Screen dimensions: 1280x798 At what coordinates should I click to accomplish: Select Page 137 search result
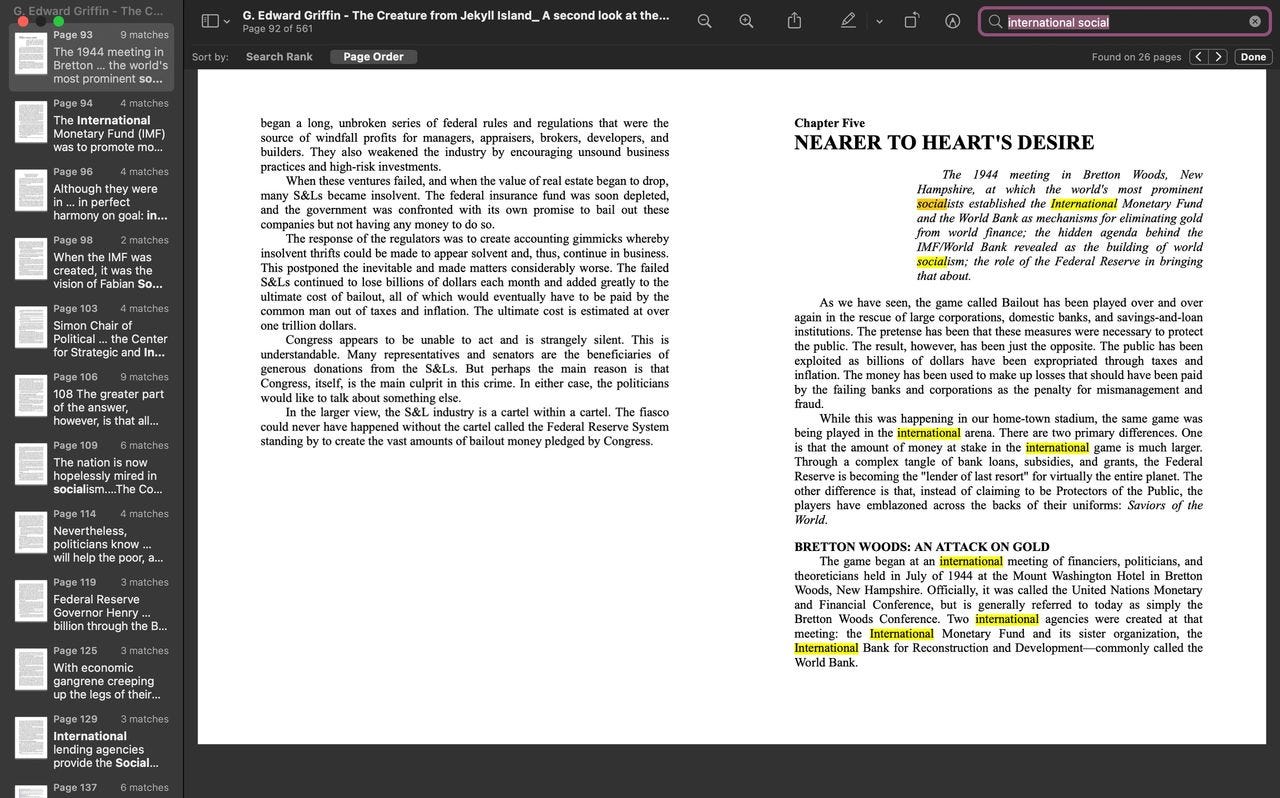(92, 788)
